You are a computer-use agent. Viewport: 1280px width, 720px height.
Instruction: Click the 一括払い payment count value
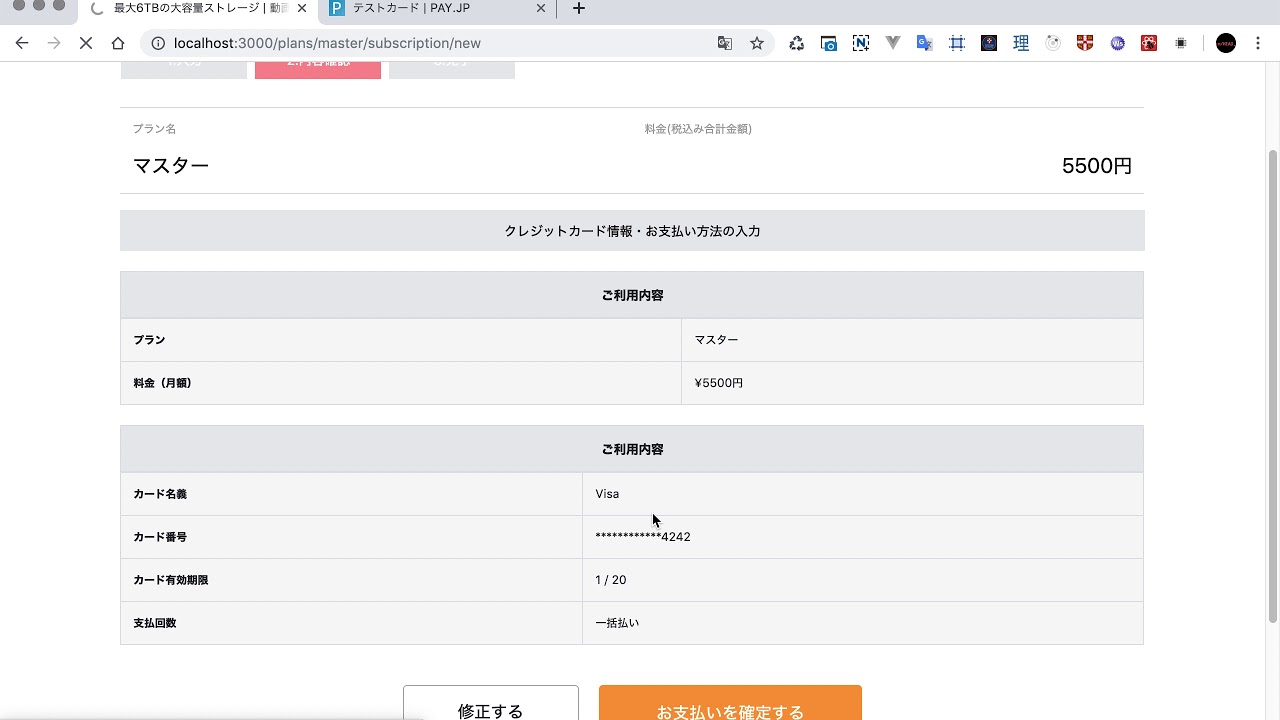(x=617, y=623)
